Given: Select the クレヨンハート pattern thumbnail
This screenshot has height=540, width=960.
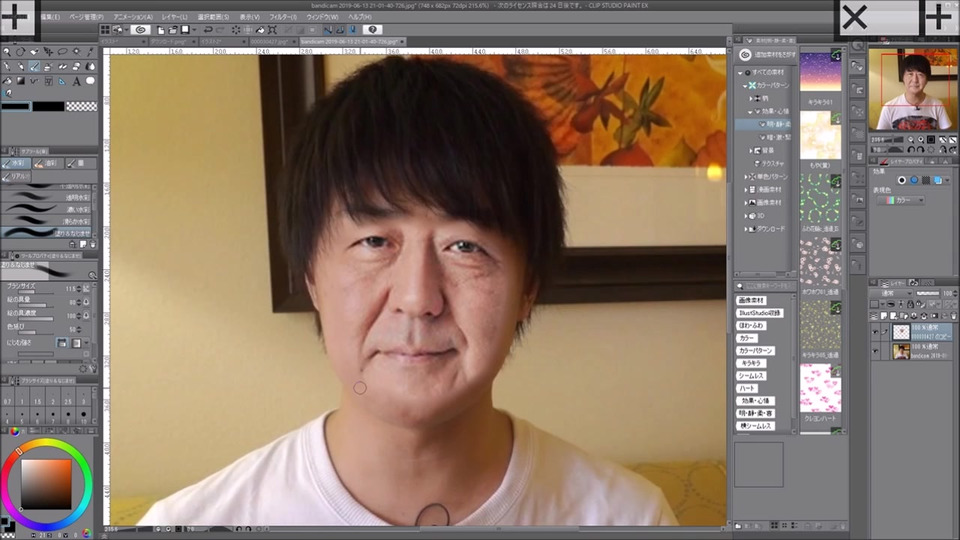Looking at the screenshot, I should coord(820,388).
